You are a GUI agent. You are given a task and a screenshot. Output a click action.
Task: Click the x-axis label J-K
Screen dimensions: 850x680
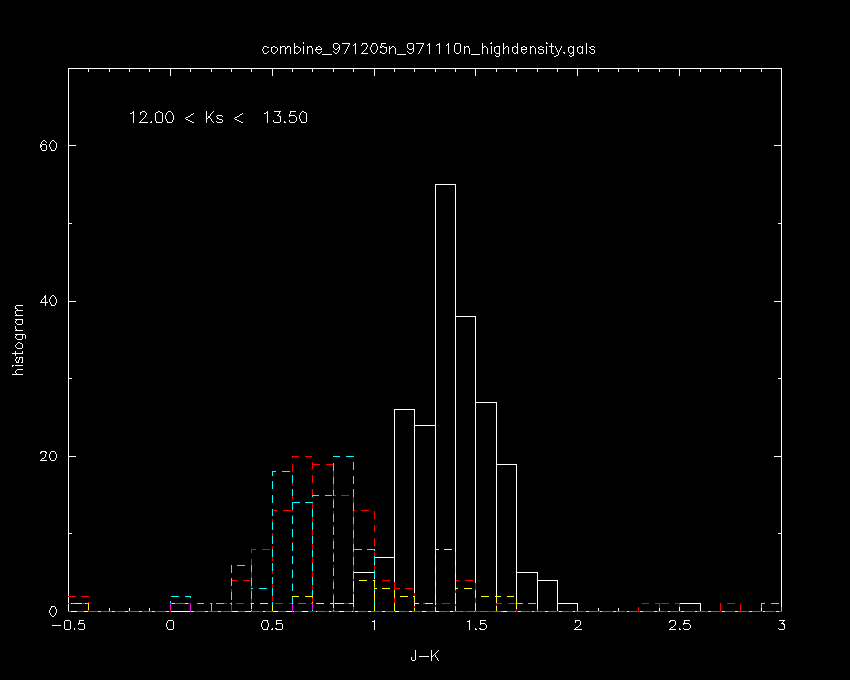point(424,656)
